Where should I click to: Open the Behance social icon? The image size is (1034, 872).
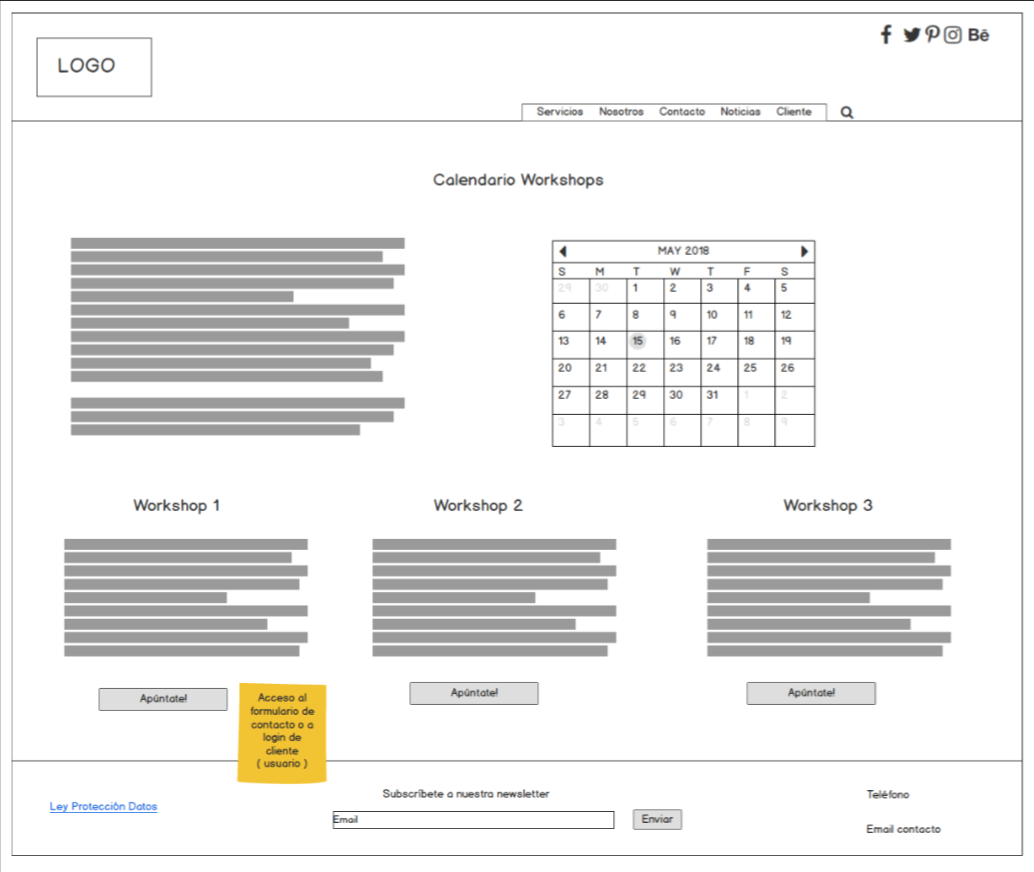[x=979, y=35]
